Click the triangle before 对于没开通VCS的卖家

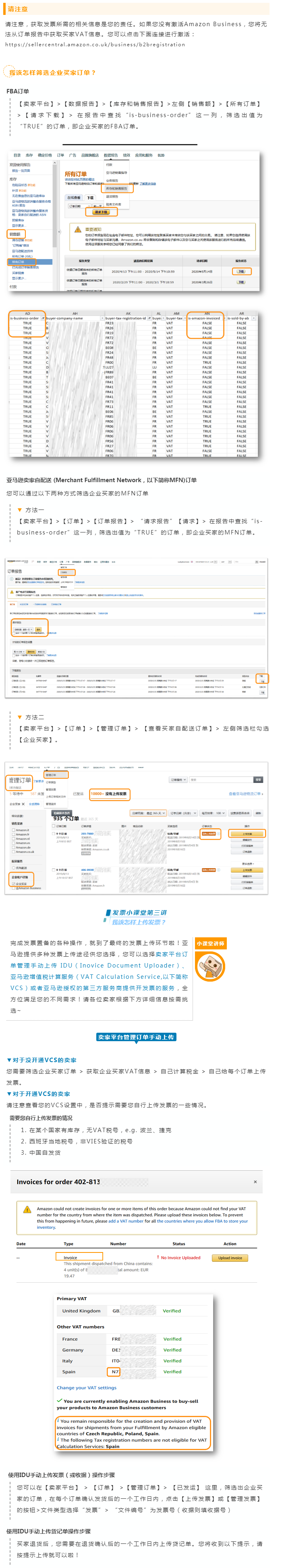click(9, 1060)
